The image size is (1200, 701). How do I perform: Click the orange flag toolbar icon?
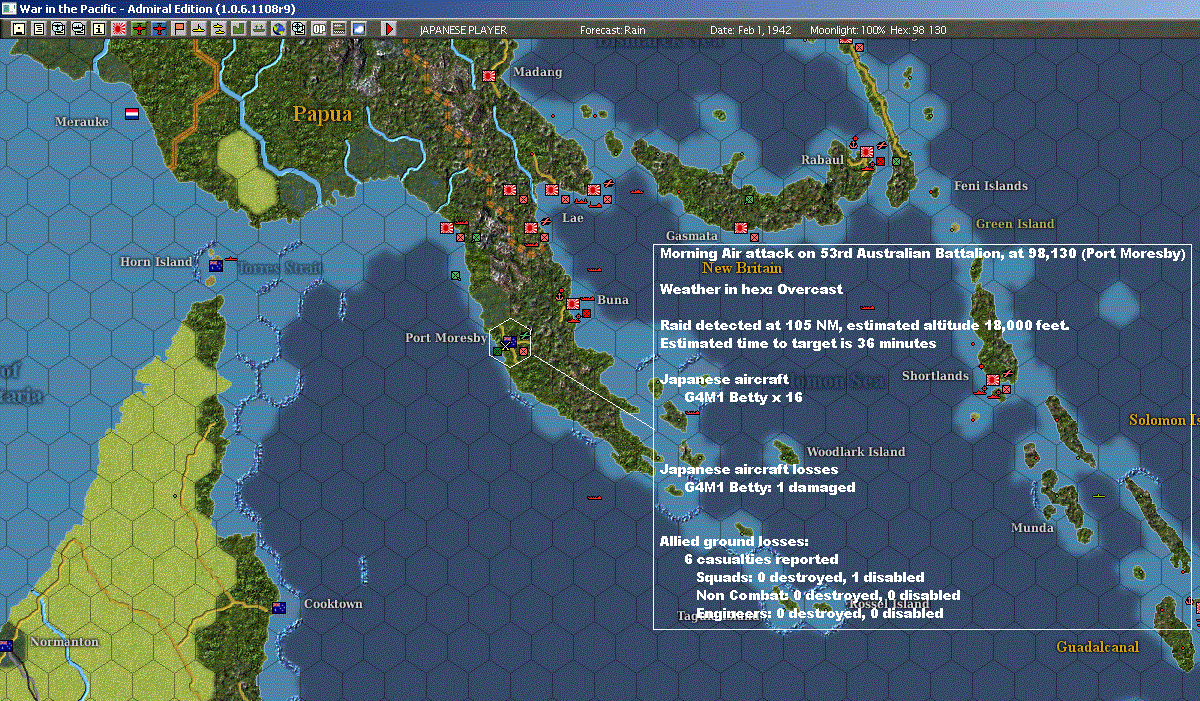coord(179,29)
